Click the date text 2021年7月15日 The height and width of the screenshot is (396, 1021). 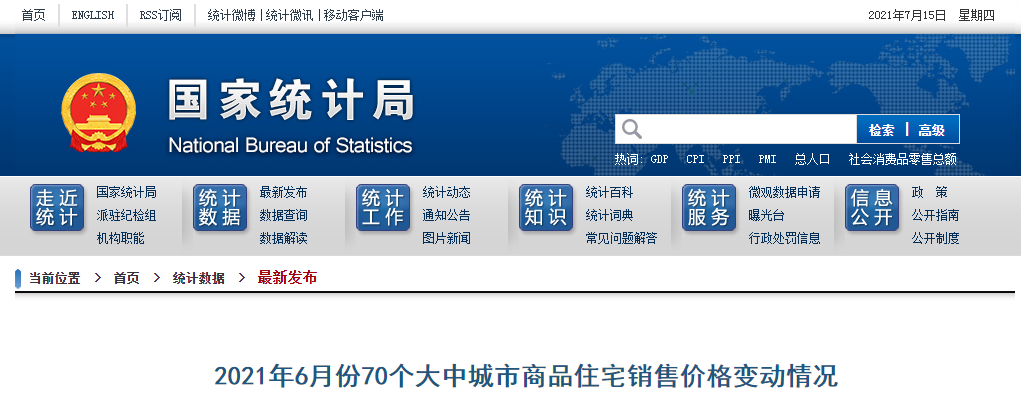[907, 16]
